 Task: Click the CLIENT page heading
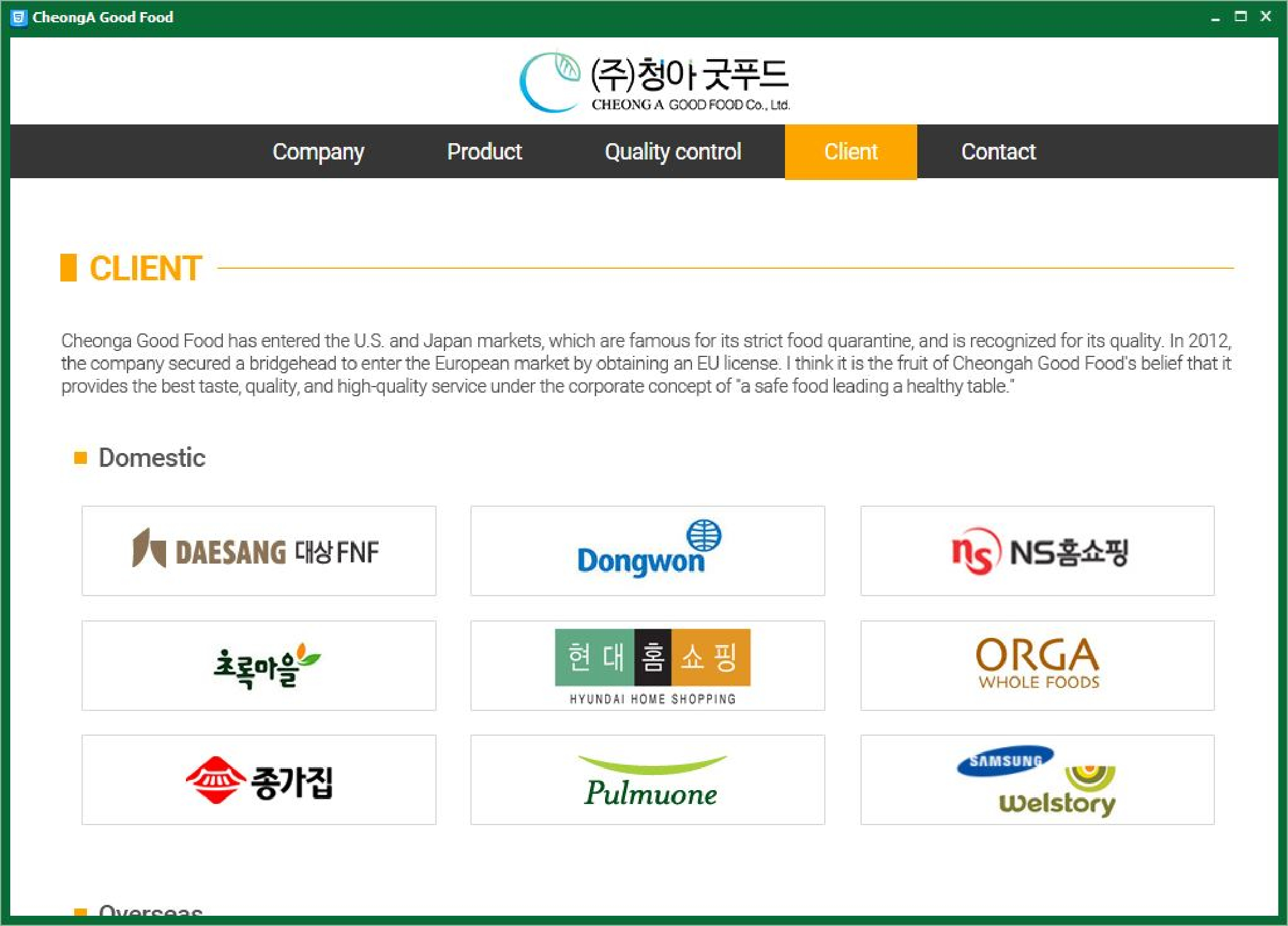146,268
